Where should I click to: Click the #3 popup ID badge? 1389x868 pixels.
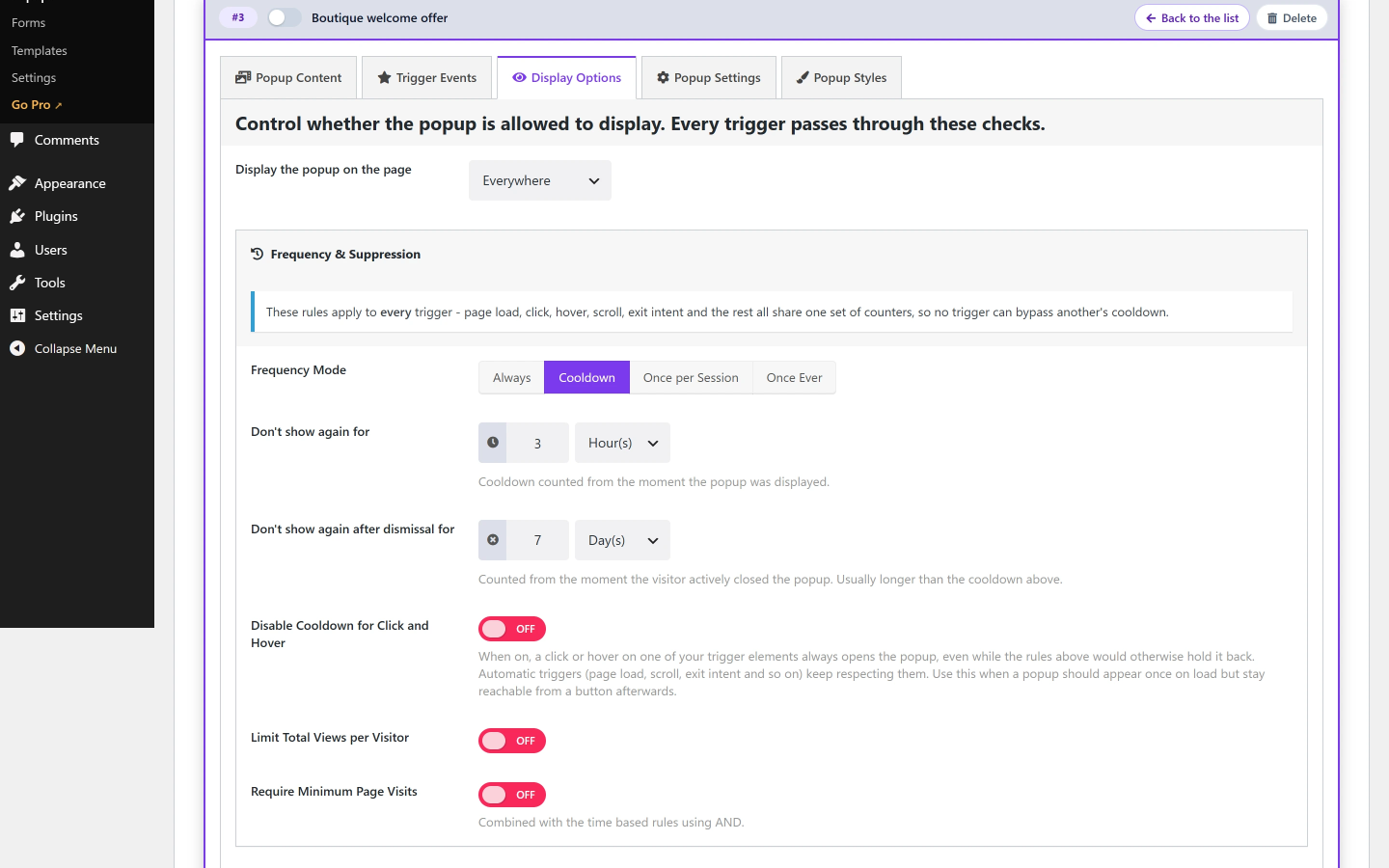(238, 17)
